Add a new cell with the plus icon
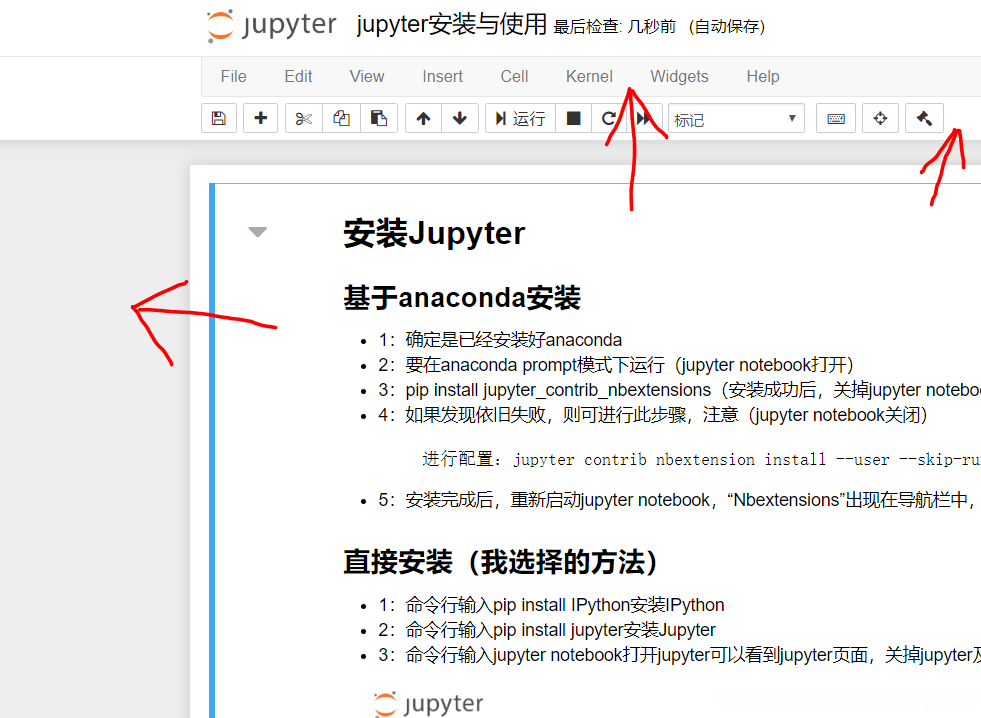Viewport: 981px width, 718px height. [260, 118]
